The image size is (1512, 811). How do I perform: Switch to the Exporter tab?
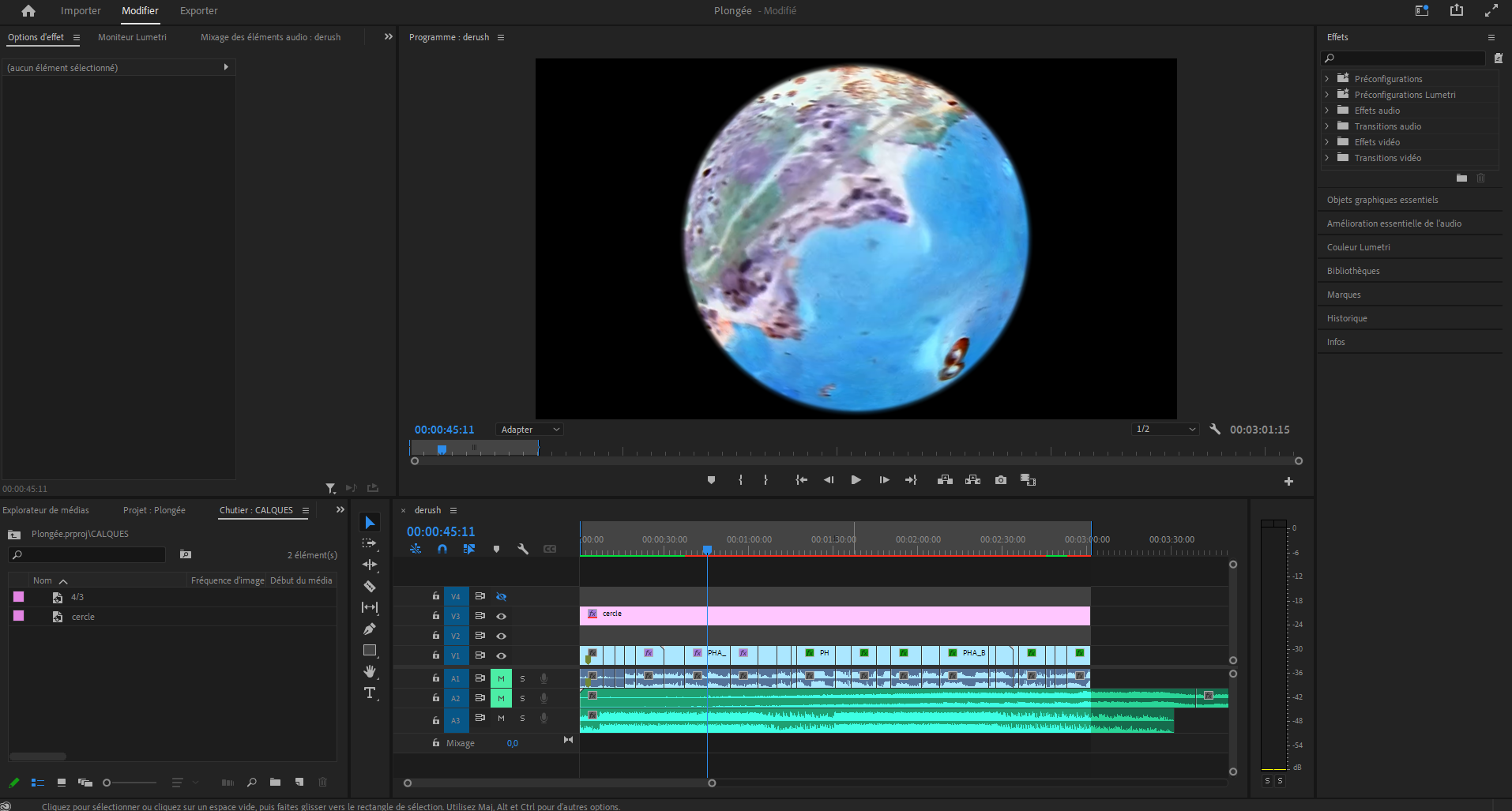coord(198,11)
